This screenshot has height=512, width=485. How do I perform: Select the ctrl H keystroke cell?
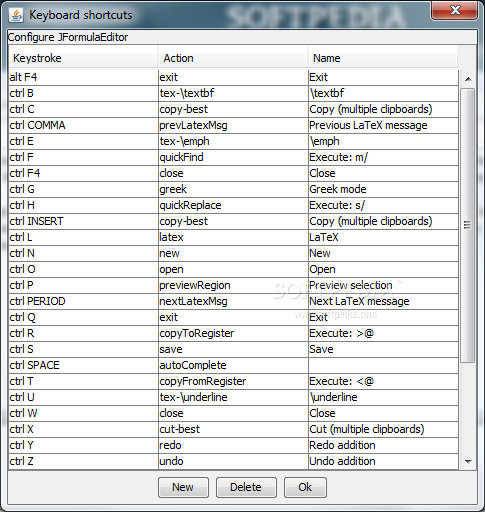point(83,205)
